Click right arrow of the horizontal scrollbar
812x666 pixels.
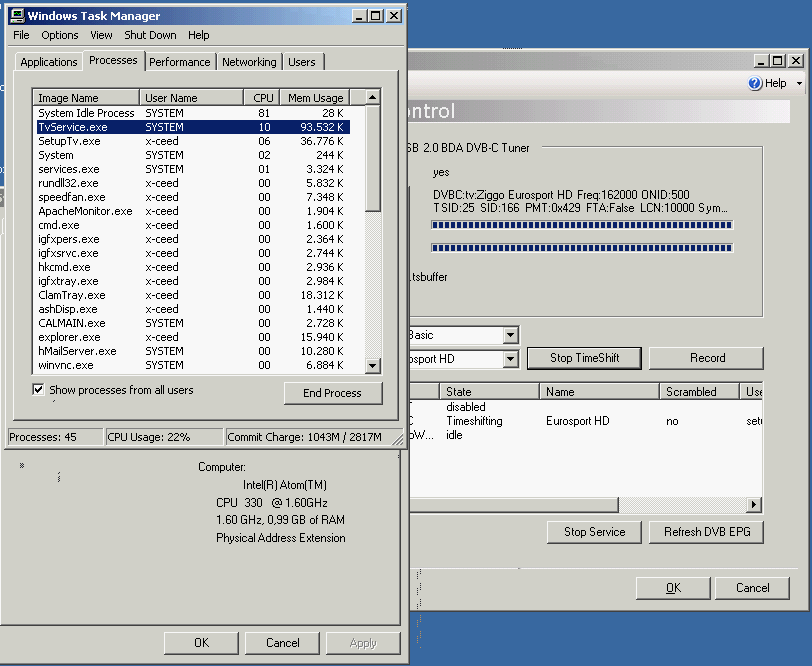[x=753, y=505]
